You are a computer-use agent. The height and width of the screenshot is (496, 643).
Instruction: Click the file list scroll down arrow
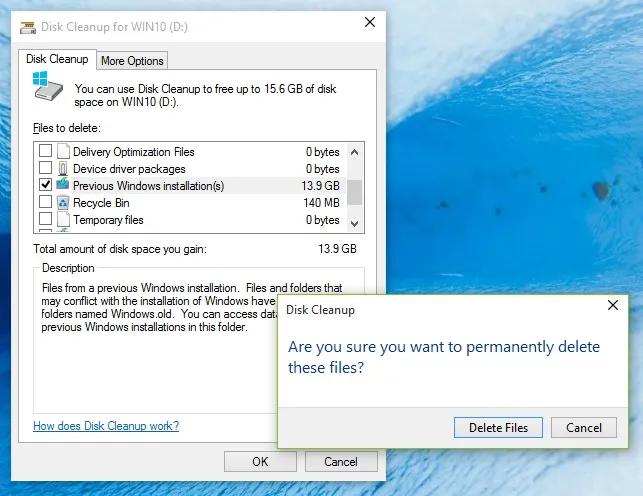[x=355, y=223]
